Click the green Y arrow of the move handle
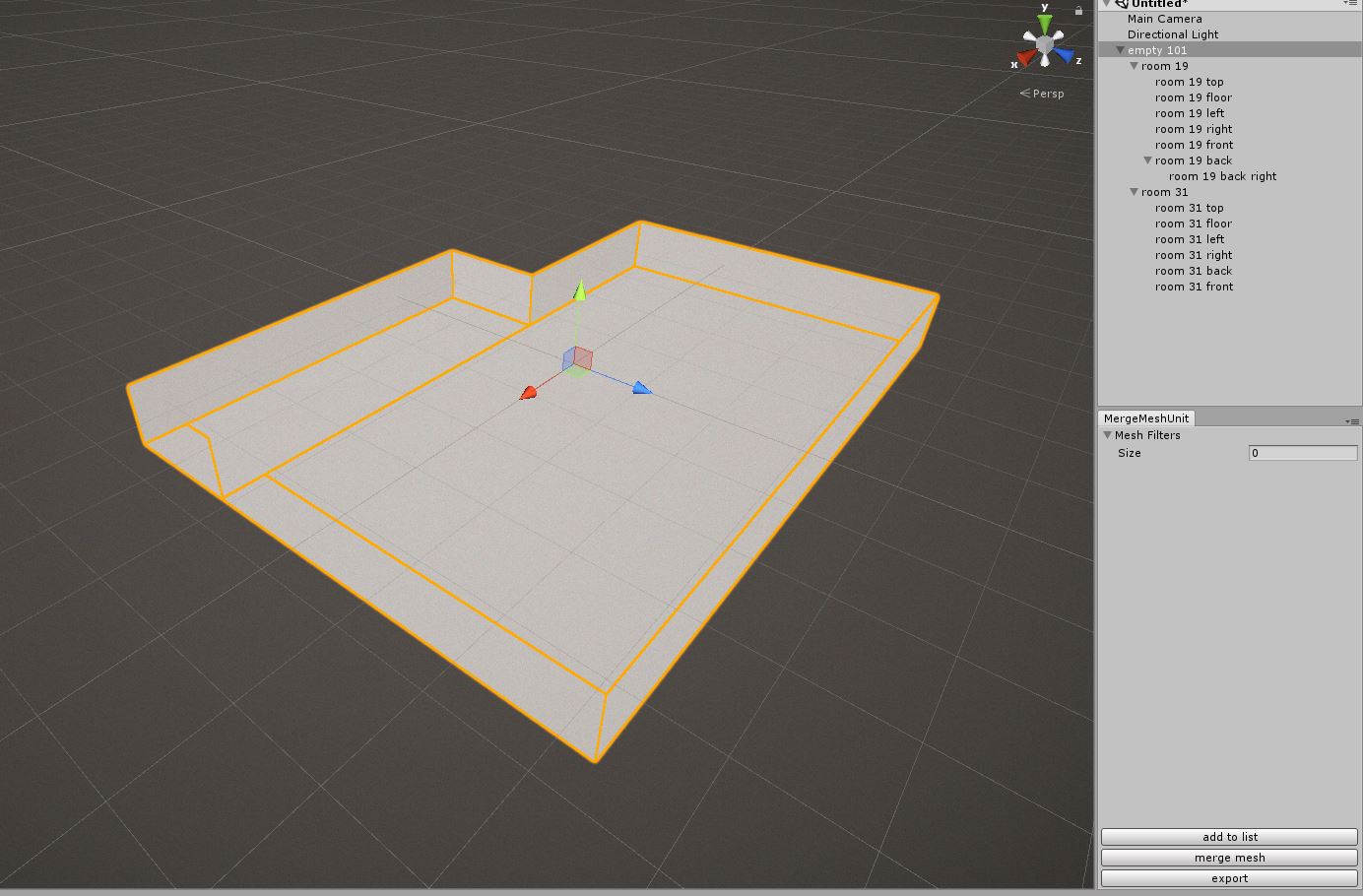The image size is (1363, 896). point(580,290)
